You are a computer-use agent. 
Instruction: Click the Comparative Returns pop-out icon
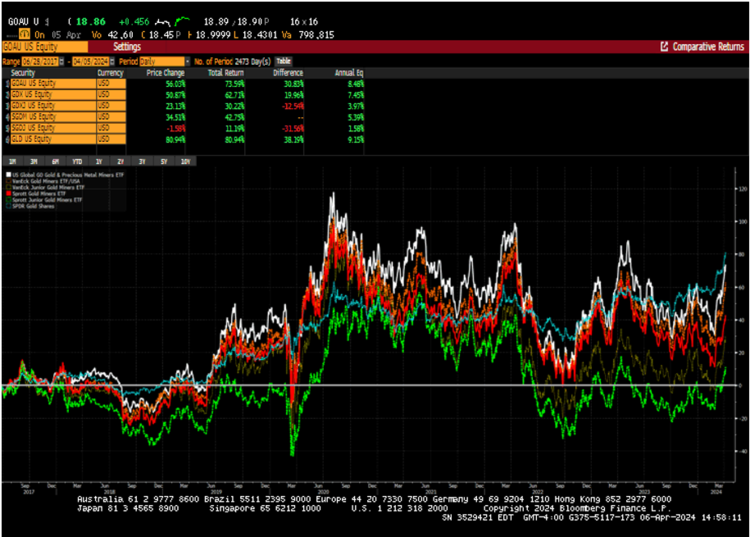665,47
